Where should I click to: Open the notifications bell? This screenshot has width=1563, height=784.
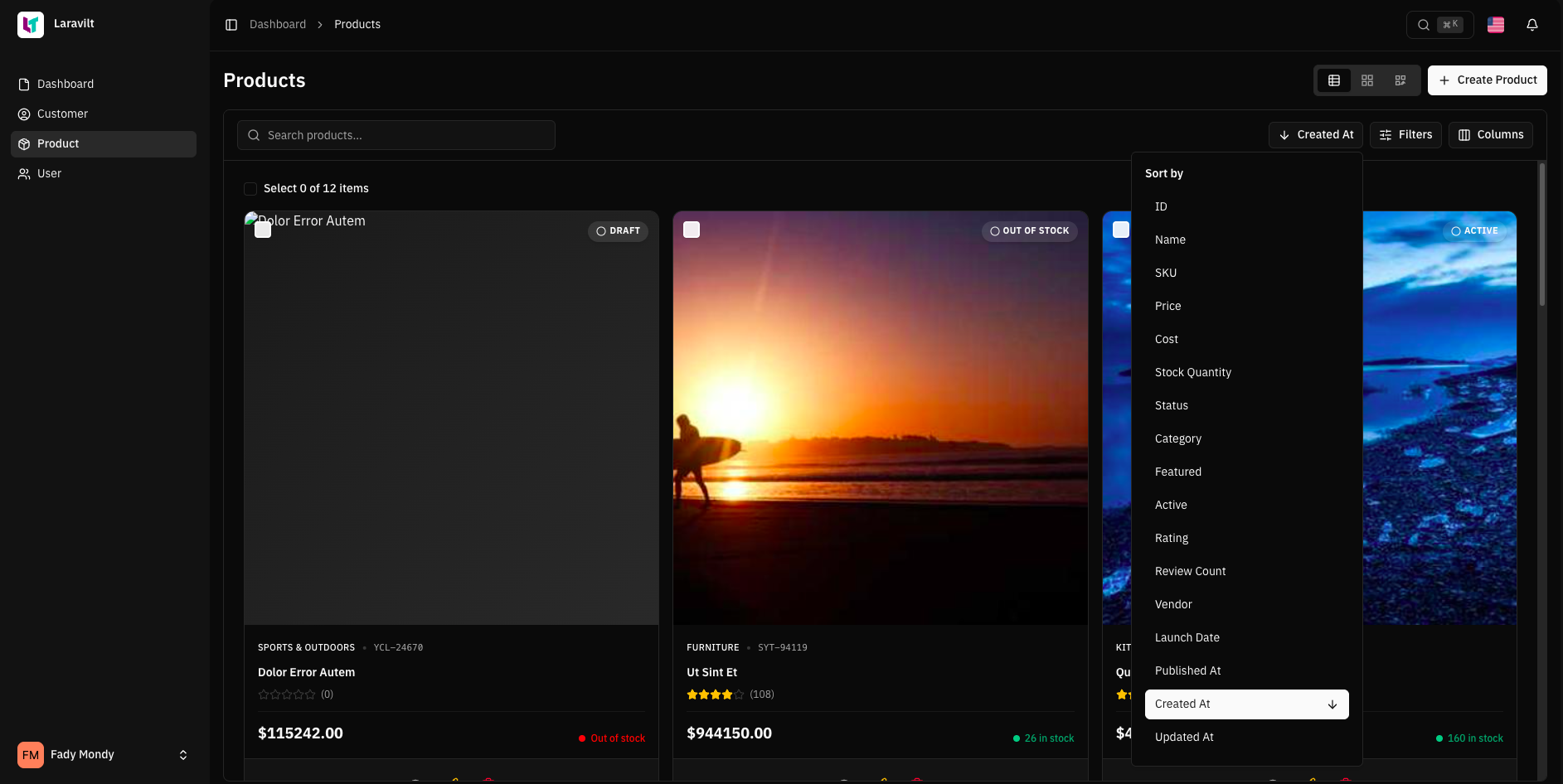coord(1531,25)
